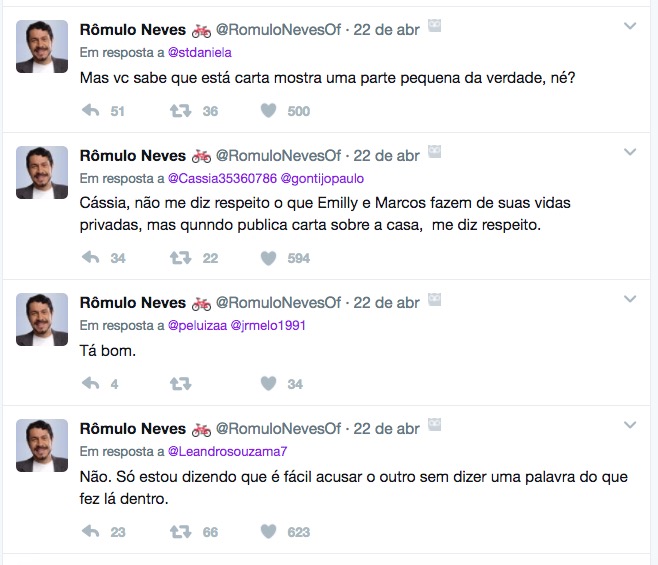Expand the chevron menu on the Cássia tweet

tap(630, 152)
